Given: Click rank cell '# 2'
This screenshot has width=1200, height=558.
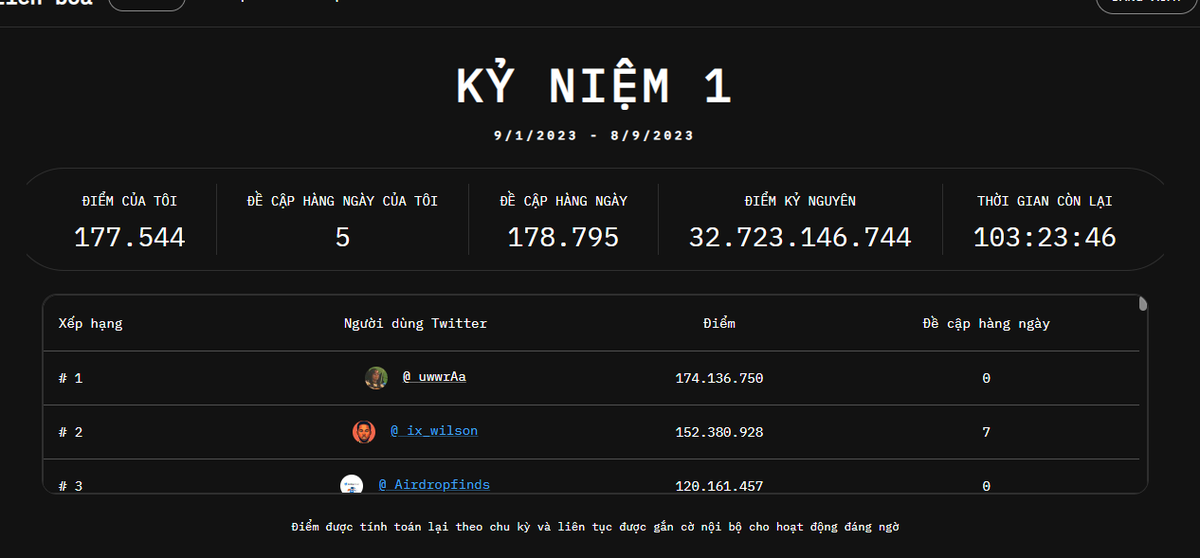Looking at the screenshot, I should click(71, 432).
